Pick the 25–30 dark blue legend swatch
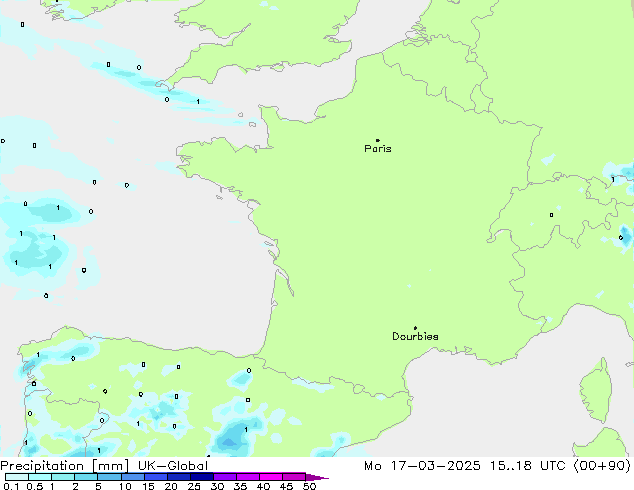The height and width of the screenshot is (490, 634). tap(202, 477)
